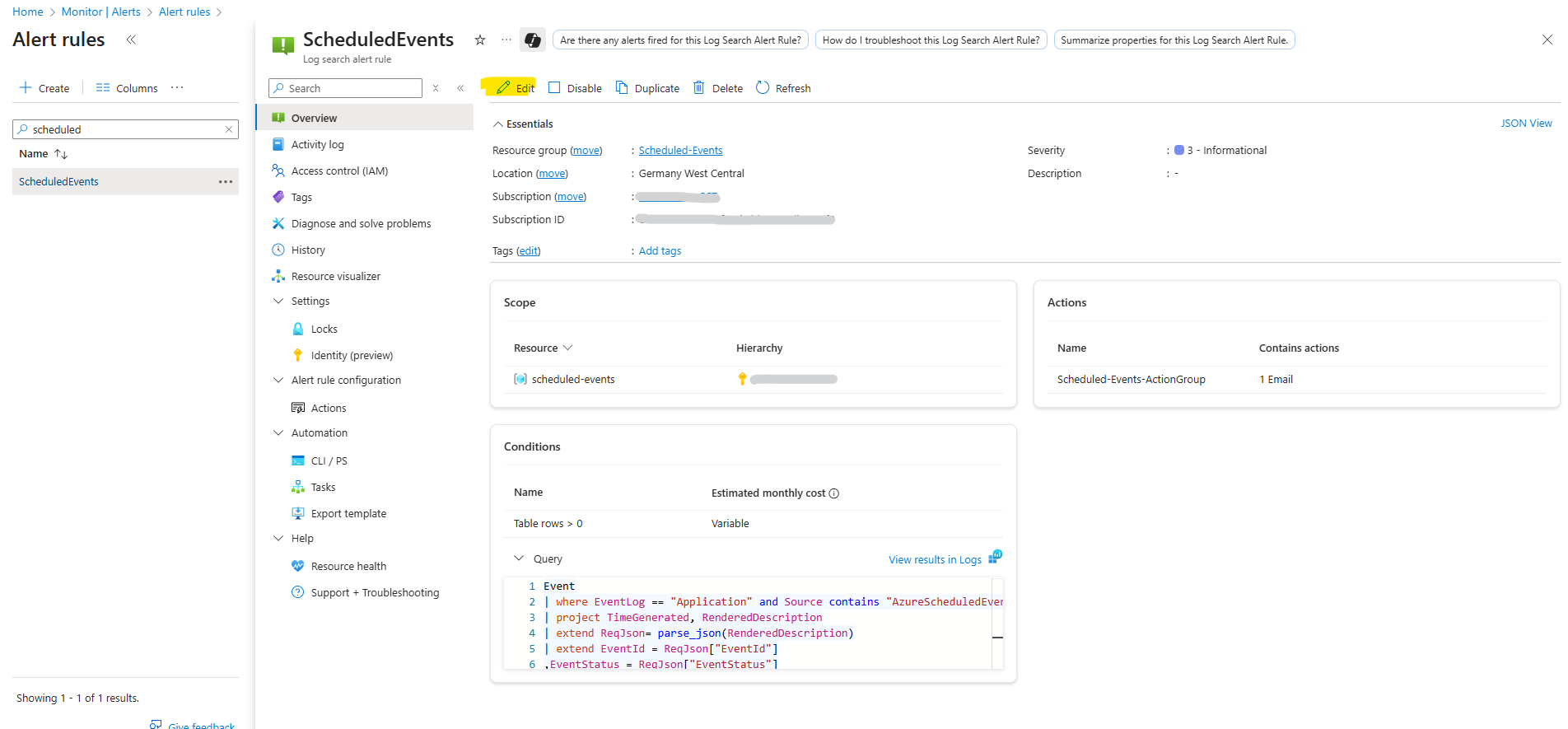Refresh the alert rule page
The width and height of the screenshot is (1568, 729).
(783, 88)
